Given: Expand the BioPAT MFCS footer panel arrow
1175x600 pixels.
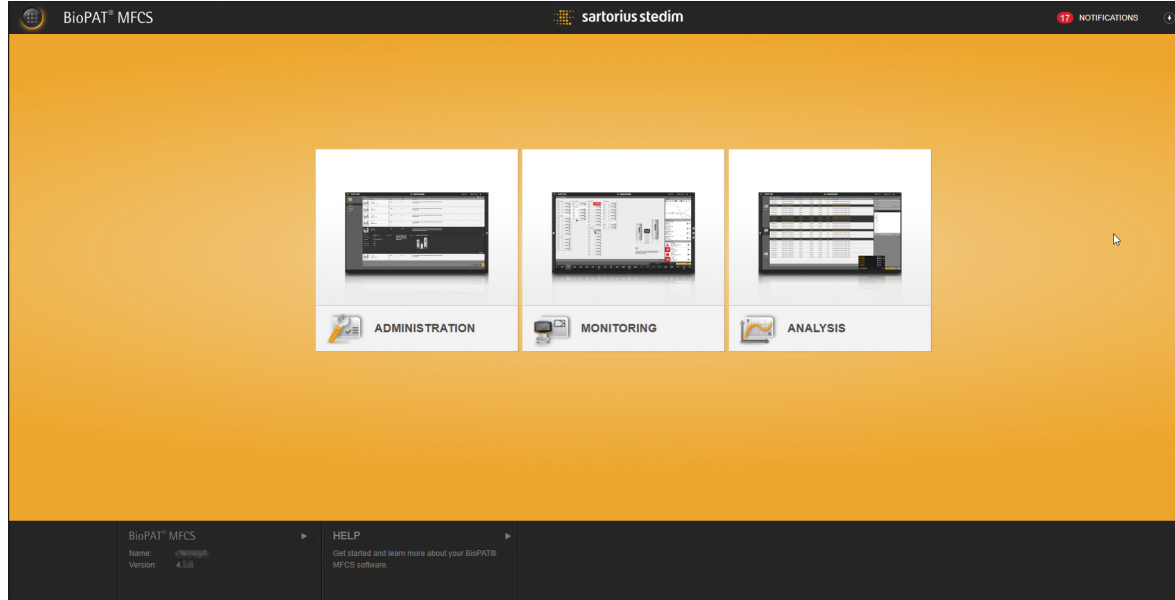Looking at the screenshot, I should tap(303, 536).
